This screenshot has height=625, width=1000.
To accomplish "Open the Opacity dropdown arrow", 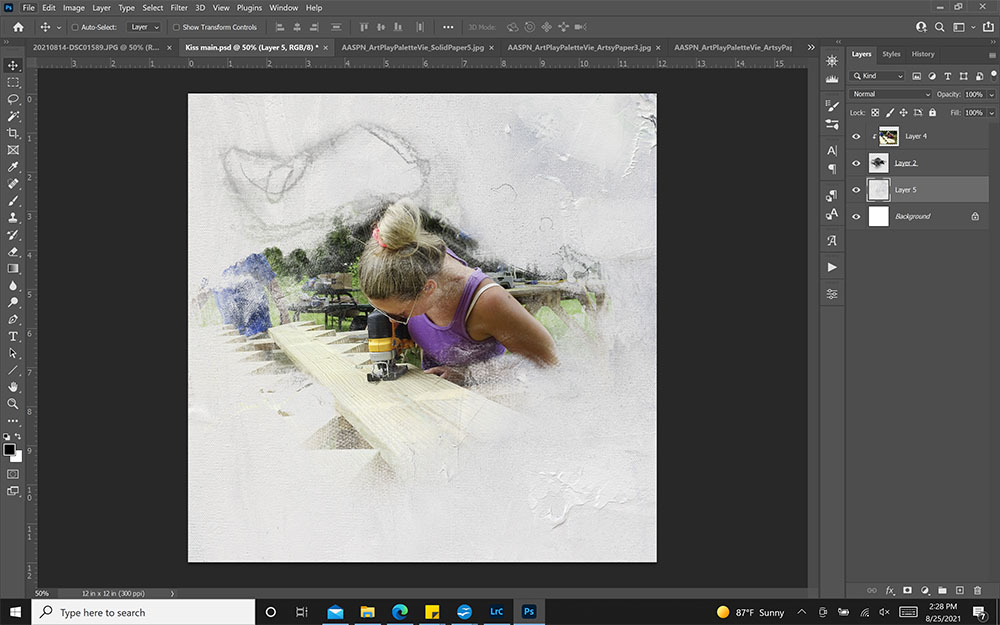I will click(991, 94).
